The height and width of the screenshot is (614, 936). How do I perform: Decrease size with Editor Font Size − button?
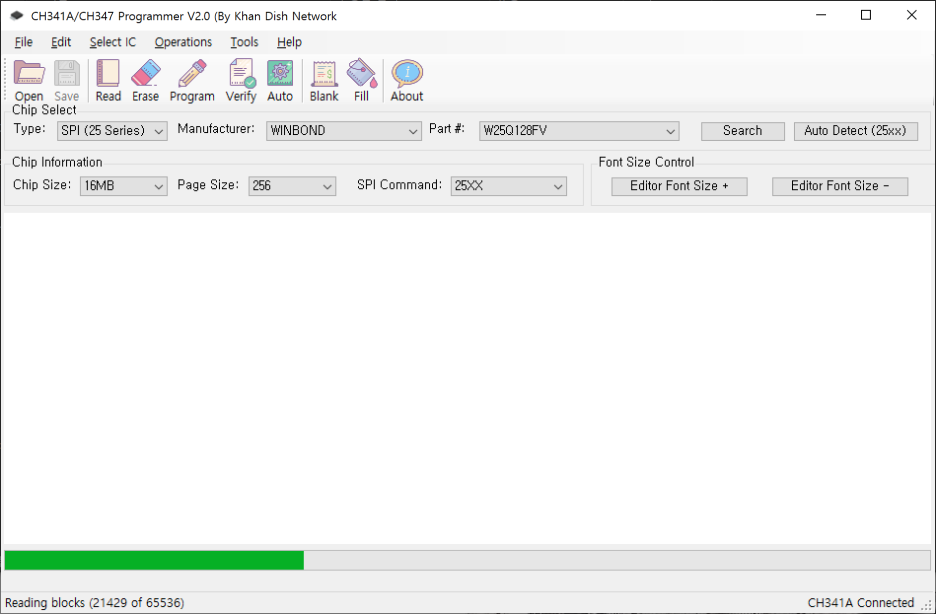tap(840, 186)
